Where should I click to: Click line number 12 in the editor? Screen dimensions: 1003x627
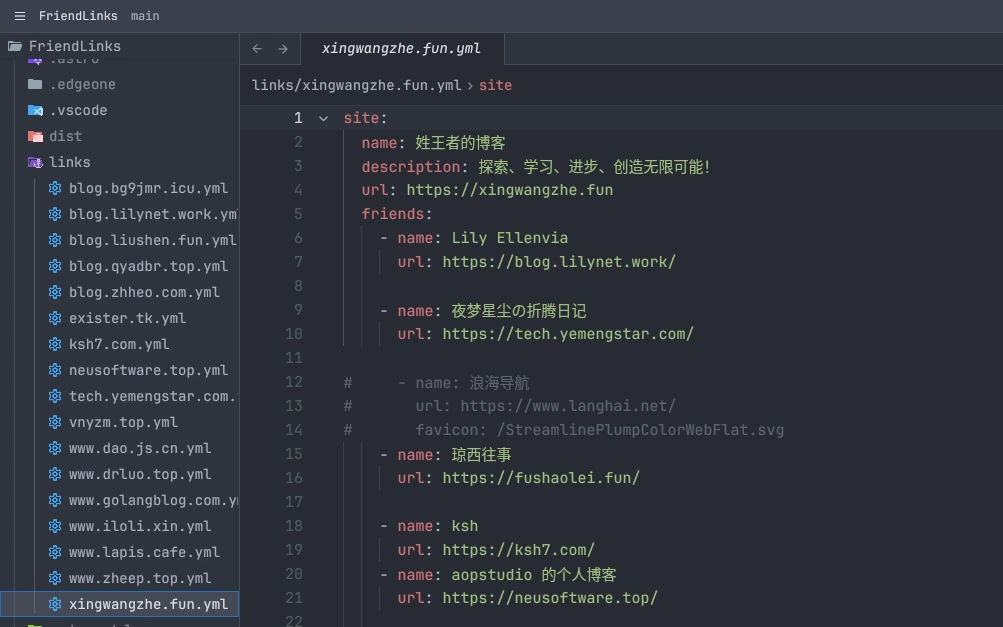(294, 382)
